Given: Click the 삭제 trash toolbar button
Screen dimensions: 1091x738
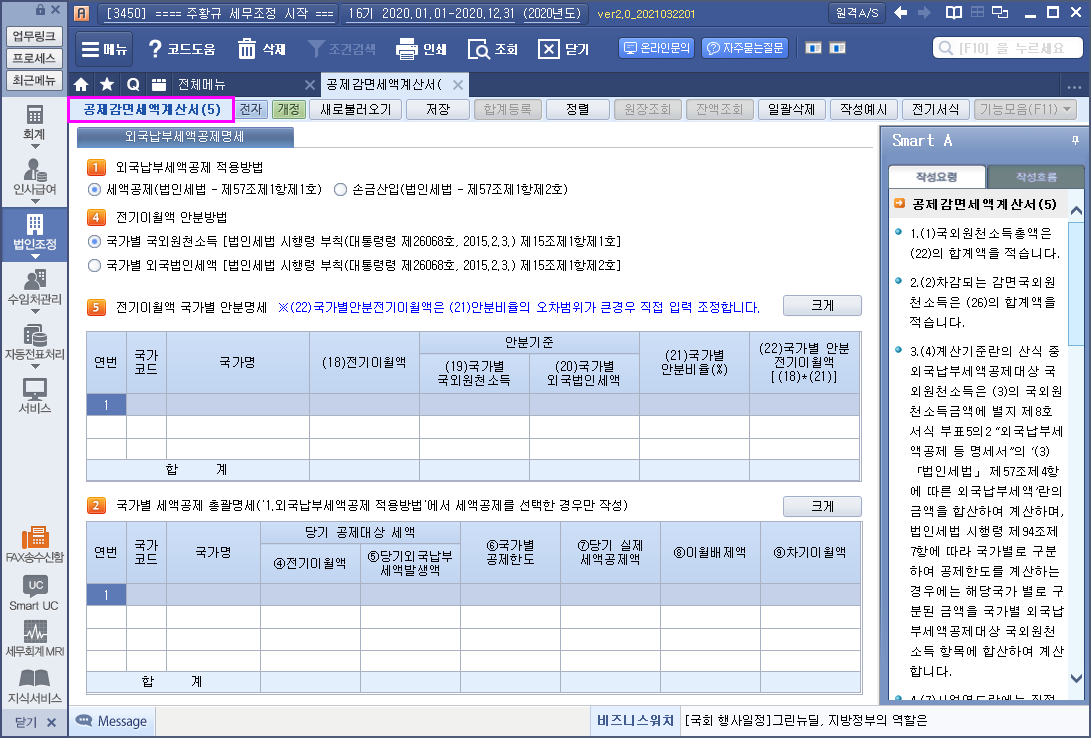Looking at the screenshot, I should pyautogui.click(x=261, y=49).
